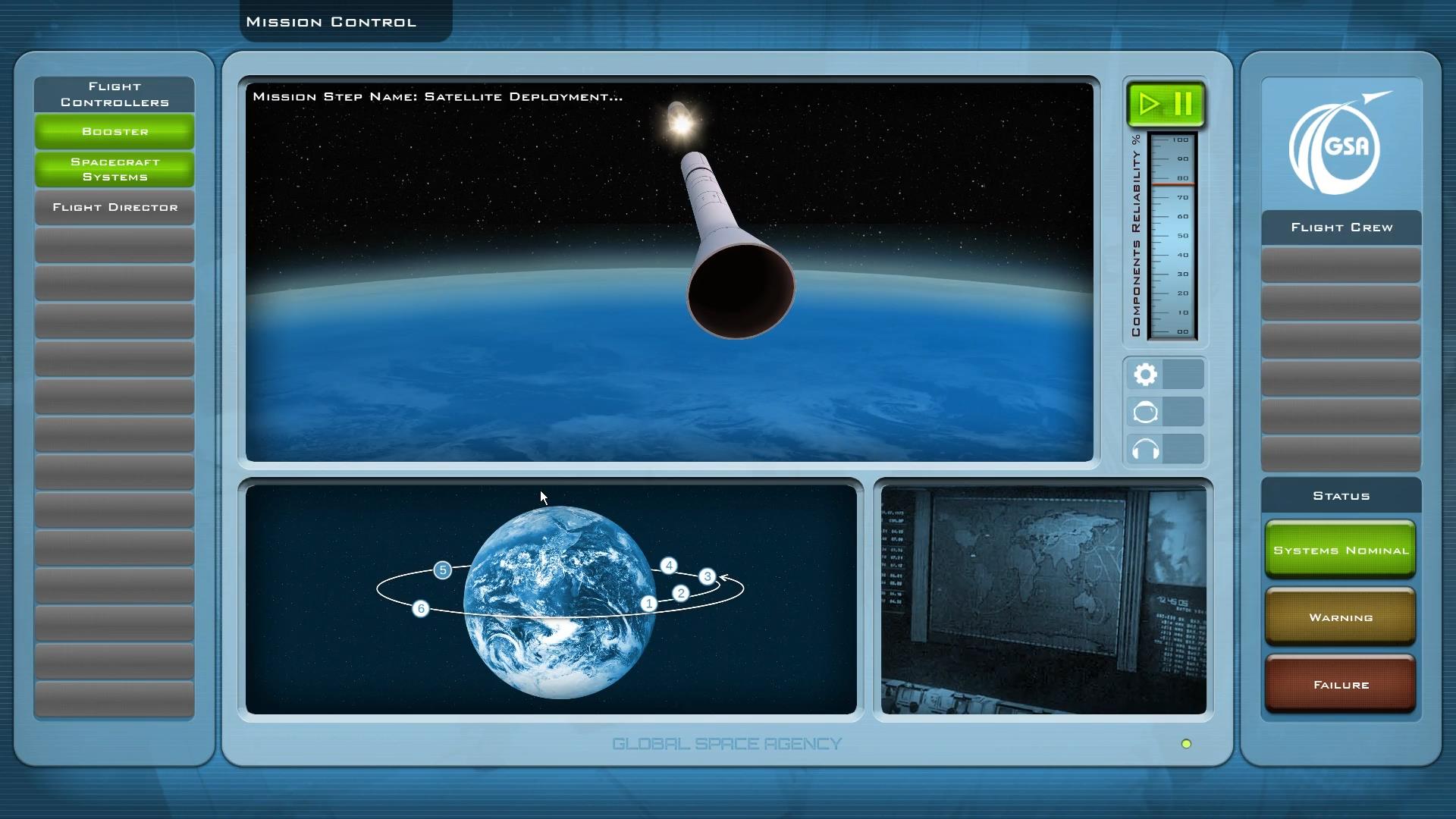
Task: Click the Mission Step Name text
Action: tap(438, 97)
